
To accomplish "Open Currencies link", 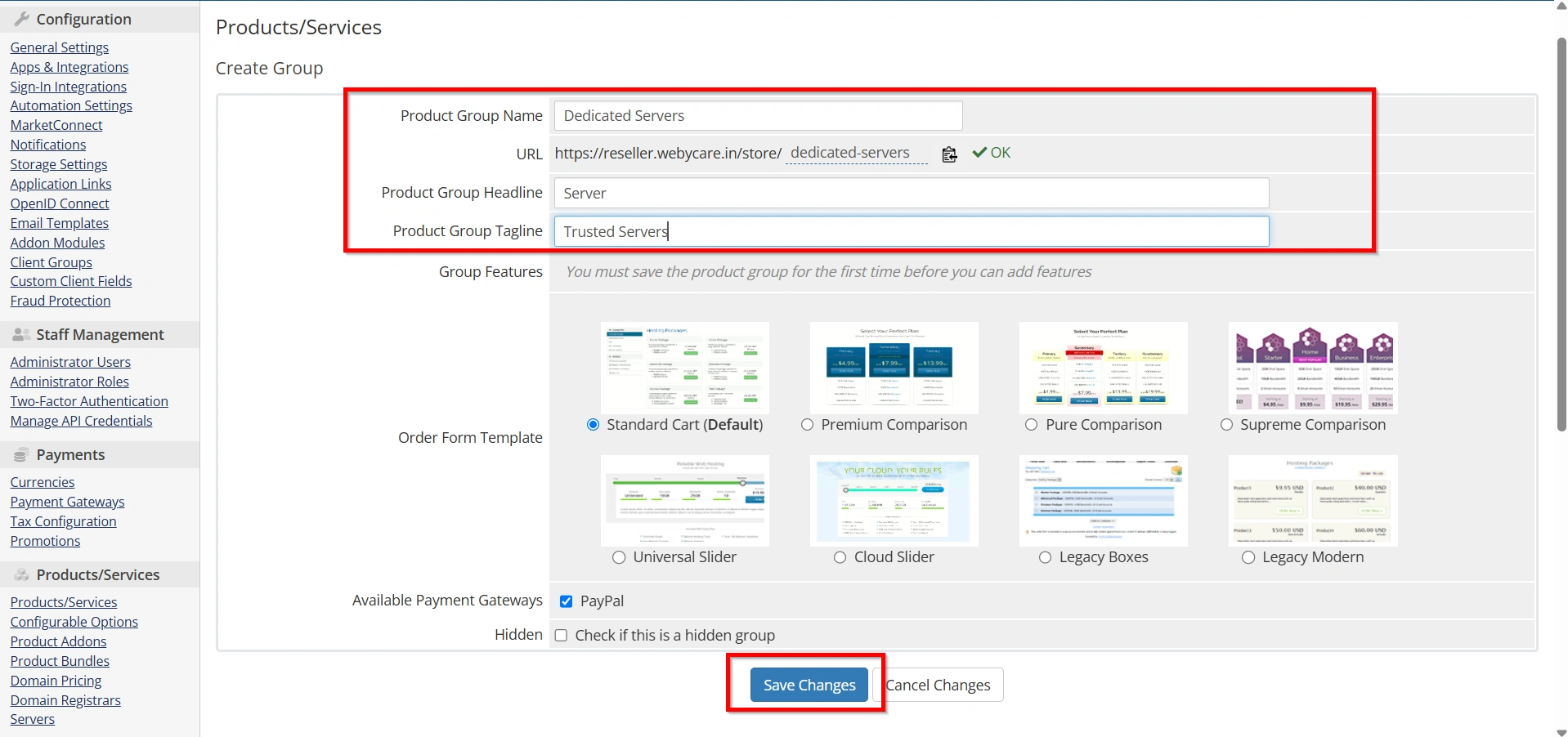I will click(43, 482).
